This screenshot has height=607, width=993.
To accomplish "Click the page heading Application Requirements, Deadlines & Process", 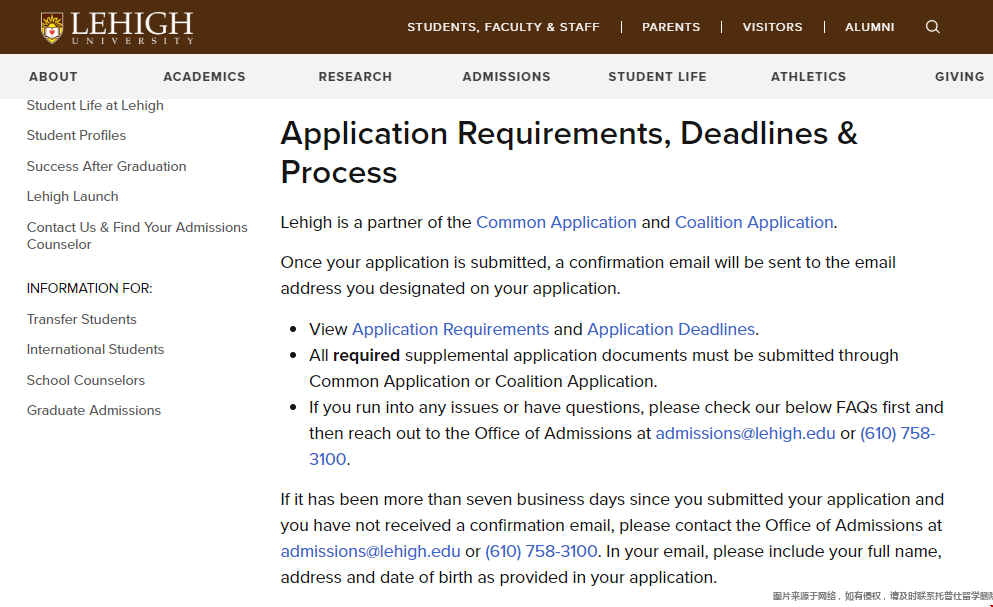I will [x=569, y=153].
